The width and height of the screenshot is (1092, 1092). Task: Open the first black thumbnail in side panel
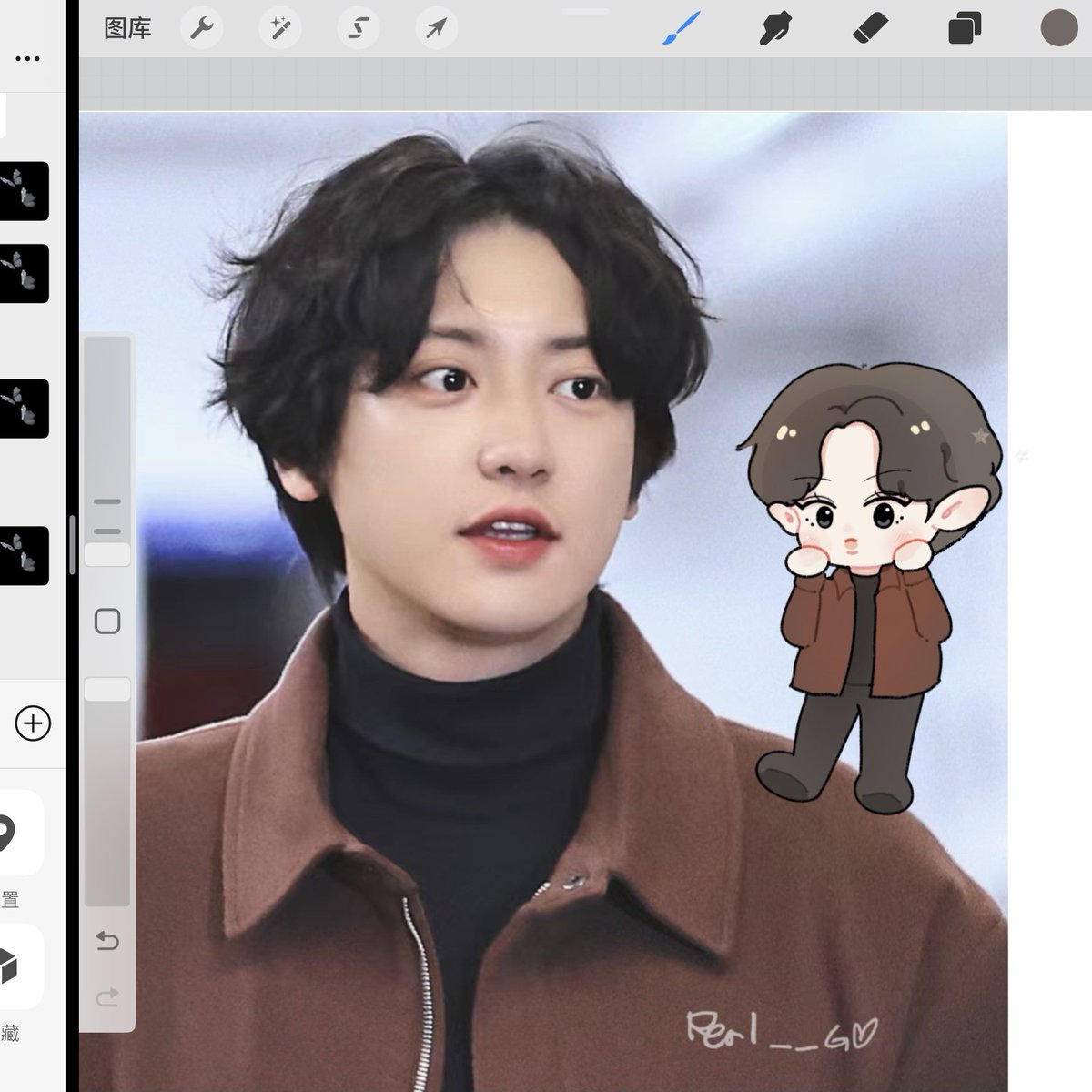coord(23,191)
